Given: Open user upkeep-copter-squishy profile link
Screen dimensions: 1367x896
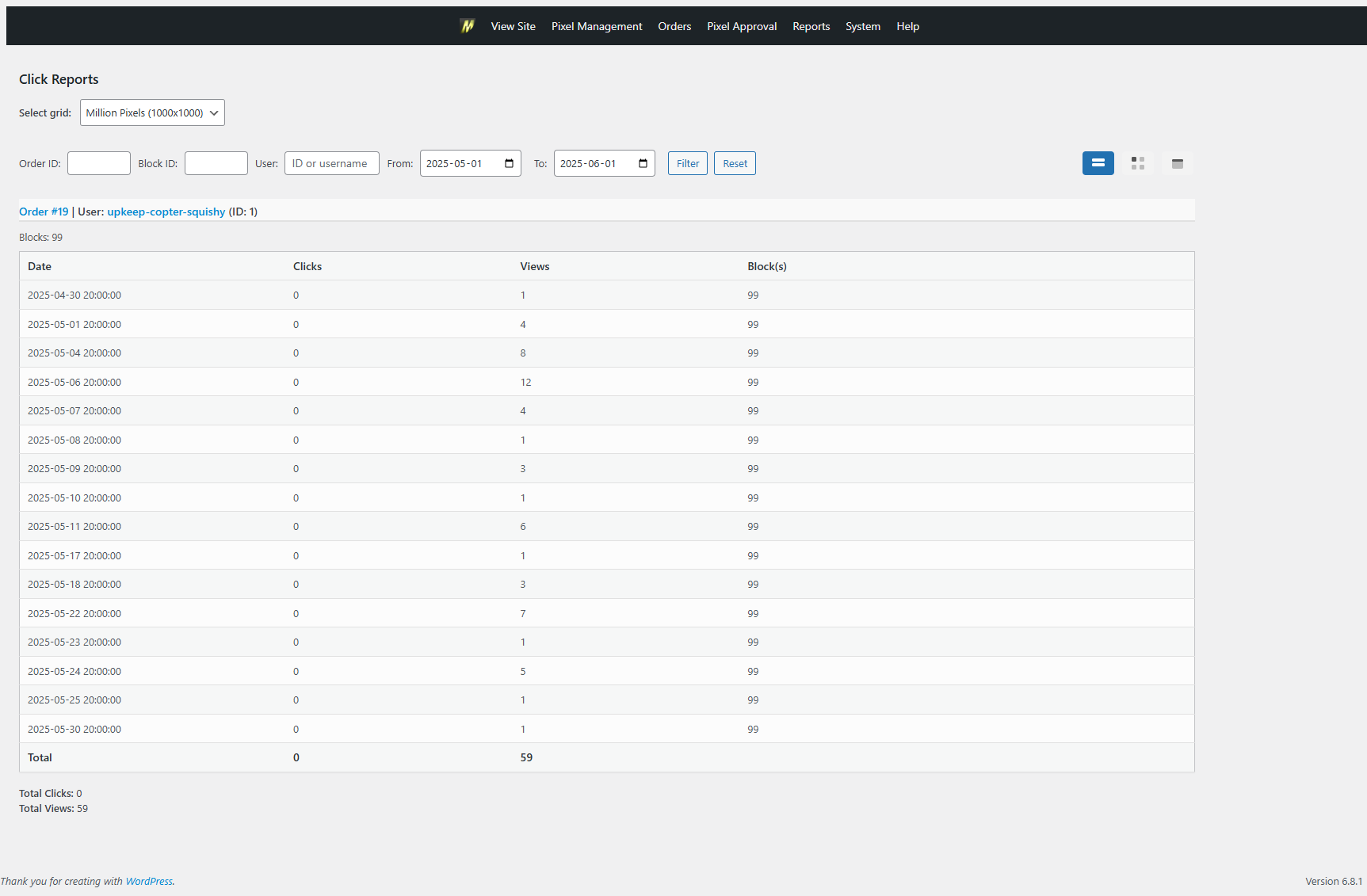Looking at the screenshot, I should pos(166,212).
